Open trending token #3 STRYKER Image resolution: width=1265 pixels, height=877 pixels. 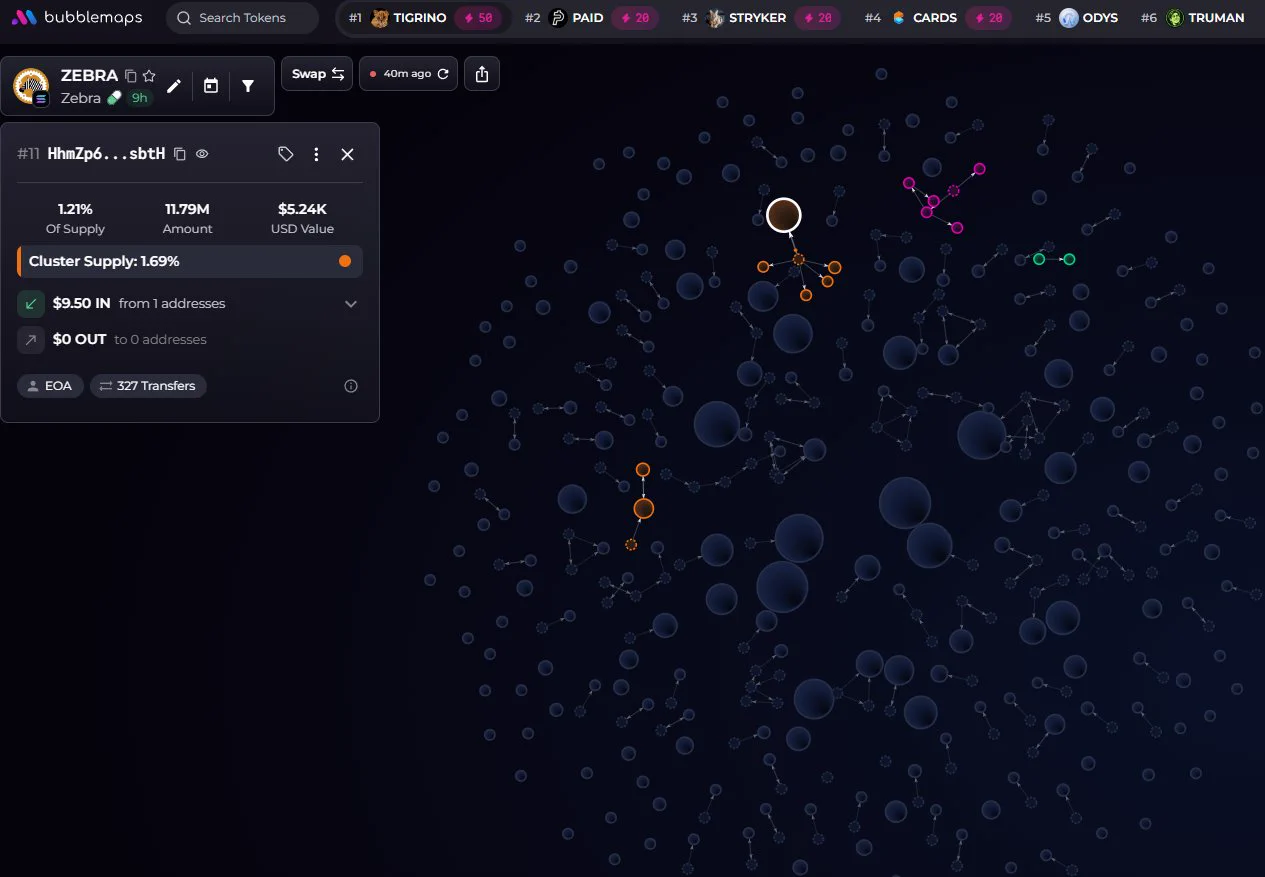746,18
